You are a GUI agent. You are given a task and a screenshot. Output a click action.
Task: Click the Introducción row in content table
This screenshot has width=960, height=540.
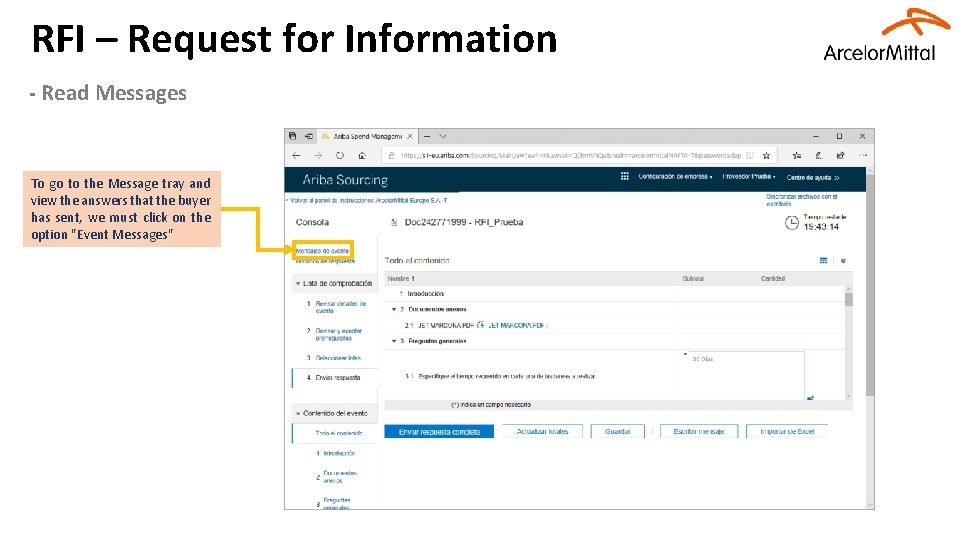click(x=615, y=294)
